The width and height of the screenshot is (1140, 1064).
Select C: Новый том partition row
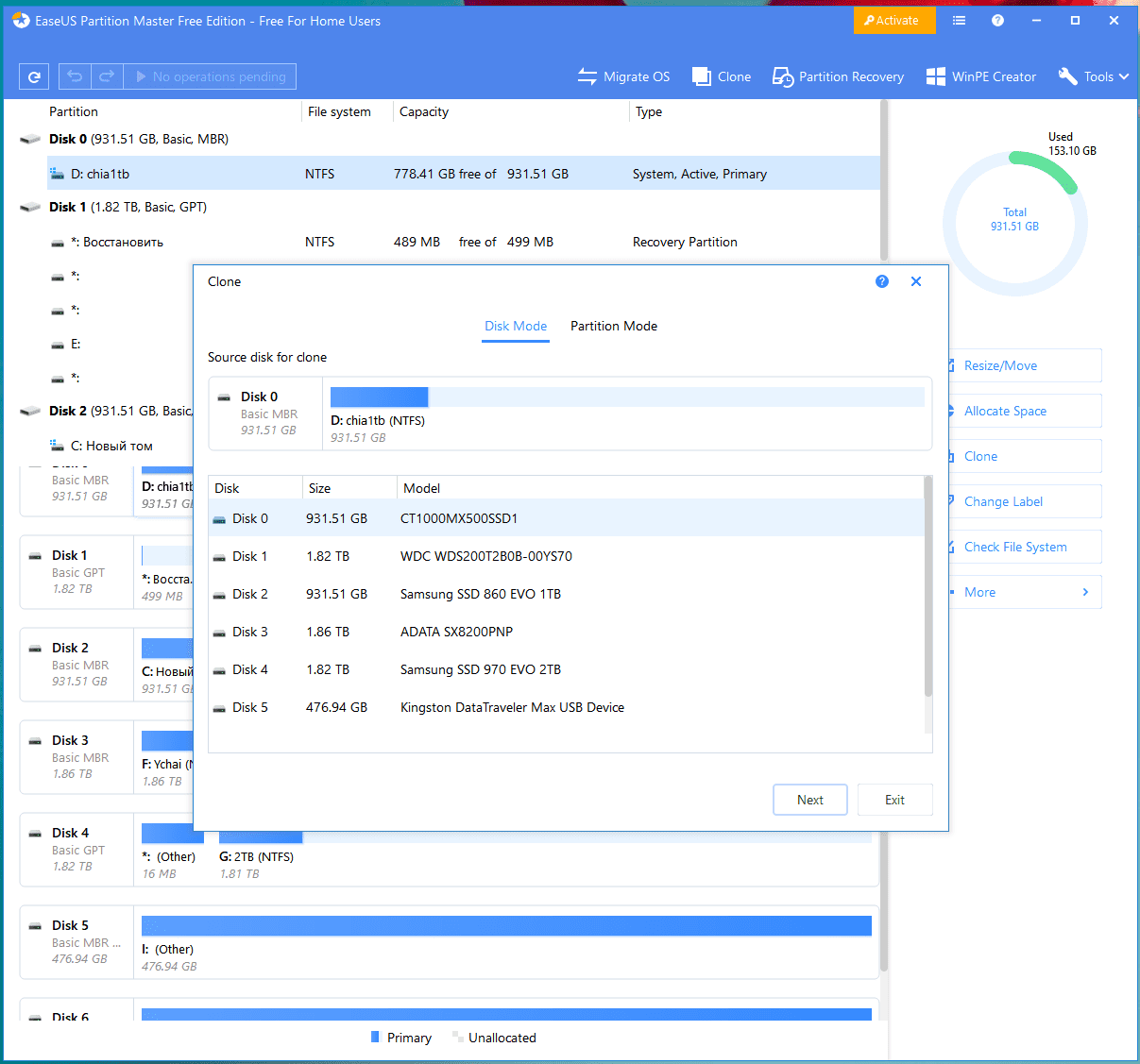click(x=121, y=446)
